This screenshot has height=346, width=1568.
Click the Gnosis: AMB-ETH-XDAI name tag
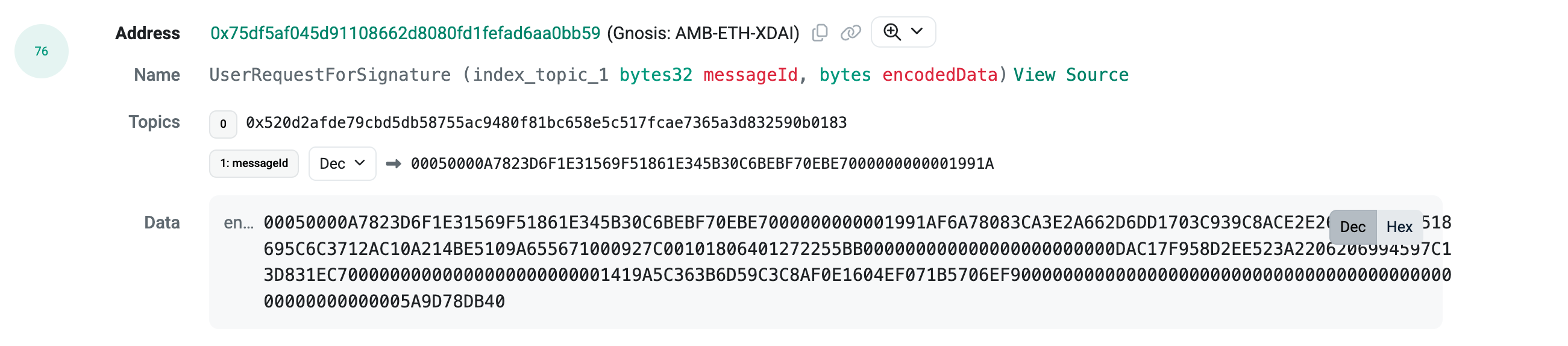coord(703,33)
